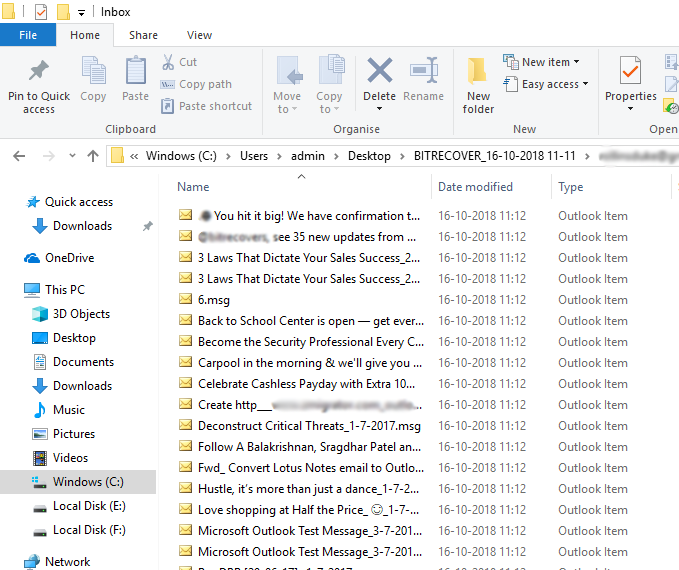Open the recent locations dropdown chevron
The width and height of the screenshot is (679, 570).
pyautogui.click(x=72, y=155)
